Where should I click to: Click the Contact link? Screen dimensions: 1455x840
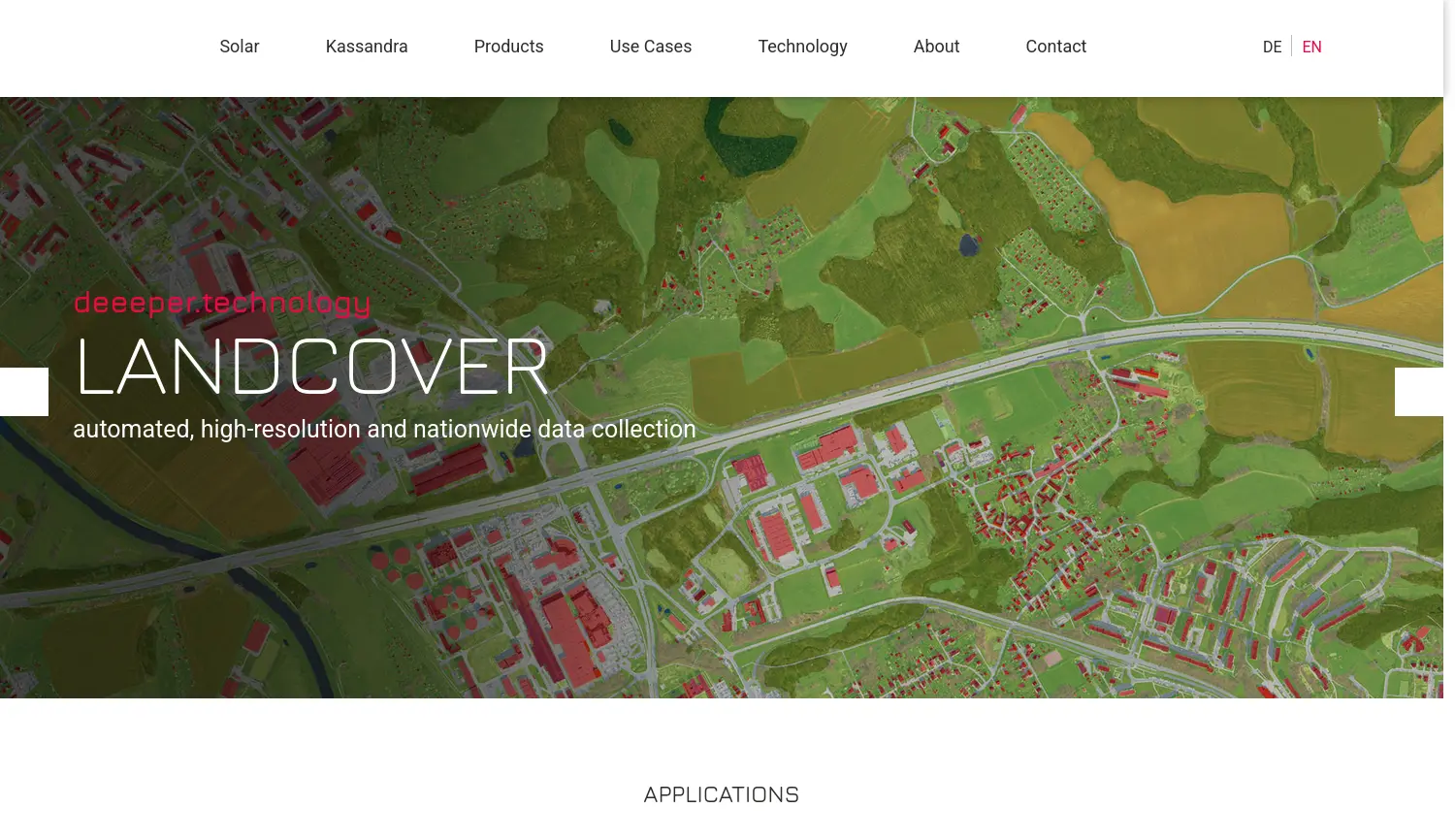tap(1055, 47)
